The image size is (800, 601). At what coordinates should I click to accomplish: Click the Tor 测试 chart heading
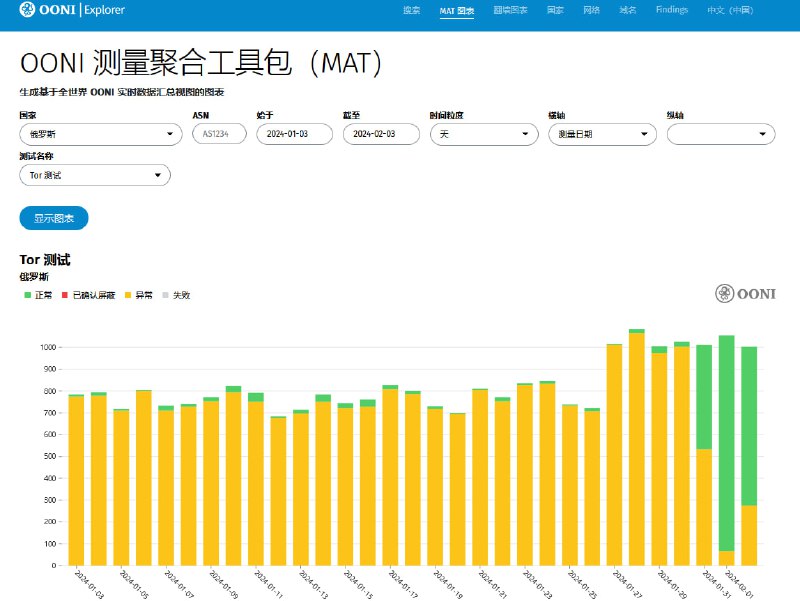click(45, 260)
